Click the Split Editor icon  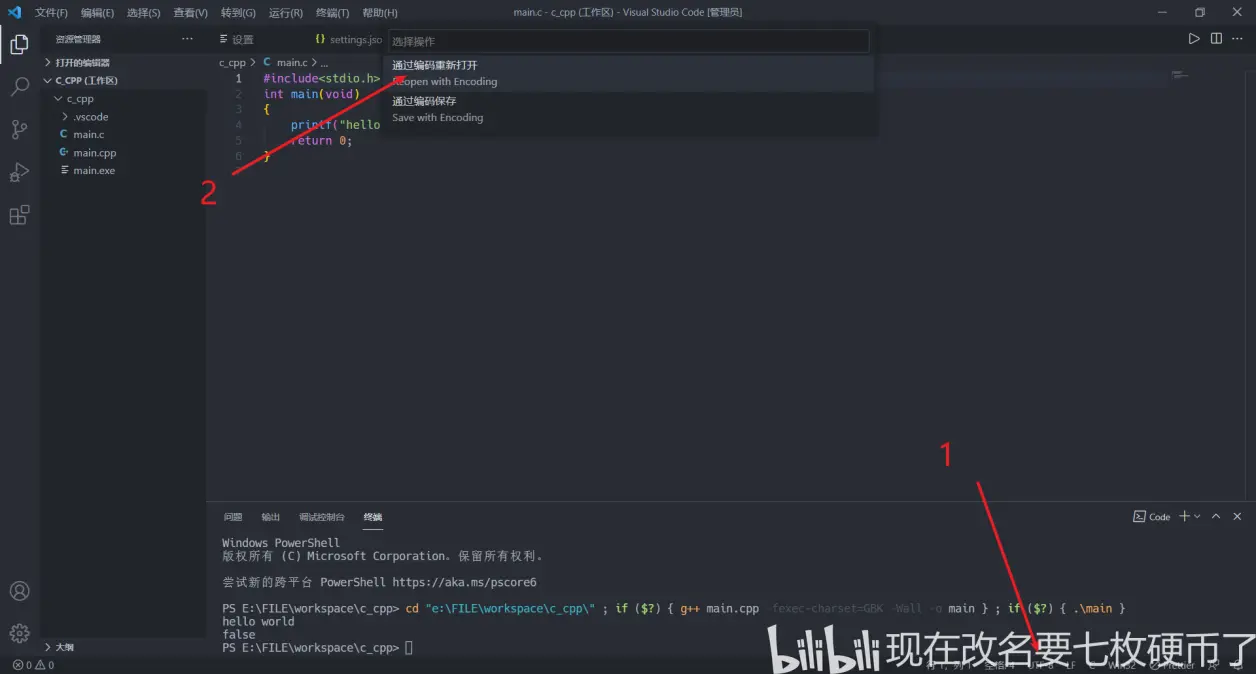(1216, 39)
